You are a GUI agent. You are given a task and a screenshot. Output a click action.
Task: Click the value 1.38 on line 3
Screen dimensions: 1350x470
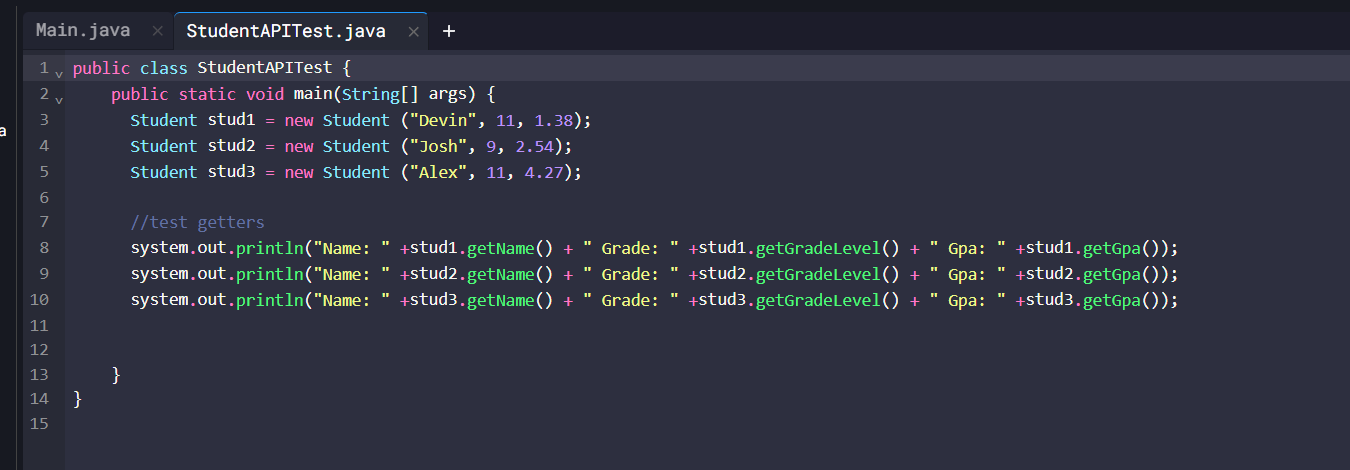[x=554, y=120]
